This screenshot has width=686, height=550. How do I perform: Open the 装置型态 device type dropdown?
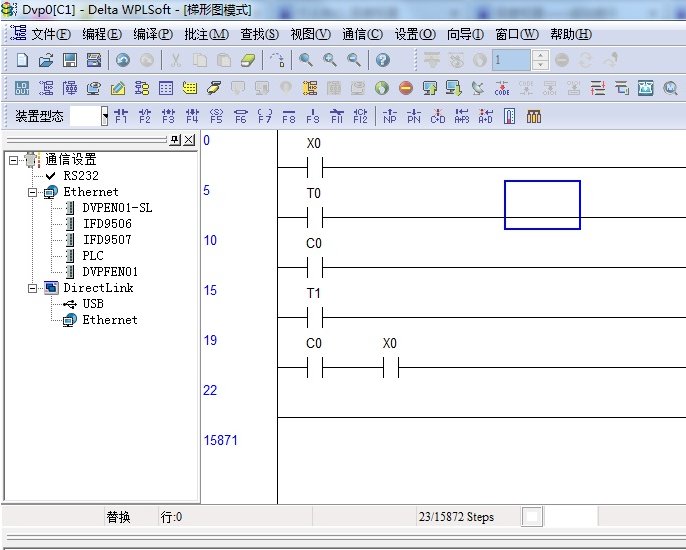[105, 116]
